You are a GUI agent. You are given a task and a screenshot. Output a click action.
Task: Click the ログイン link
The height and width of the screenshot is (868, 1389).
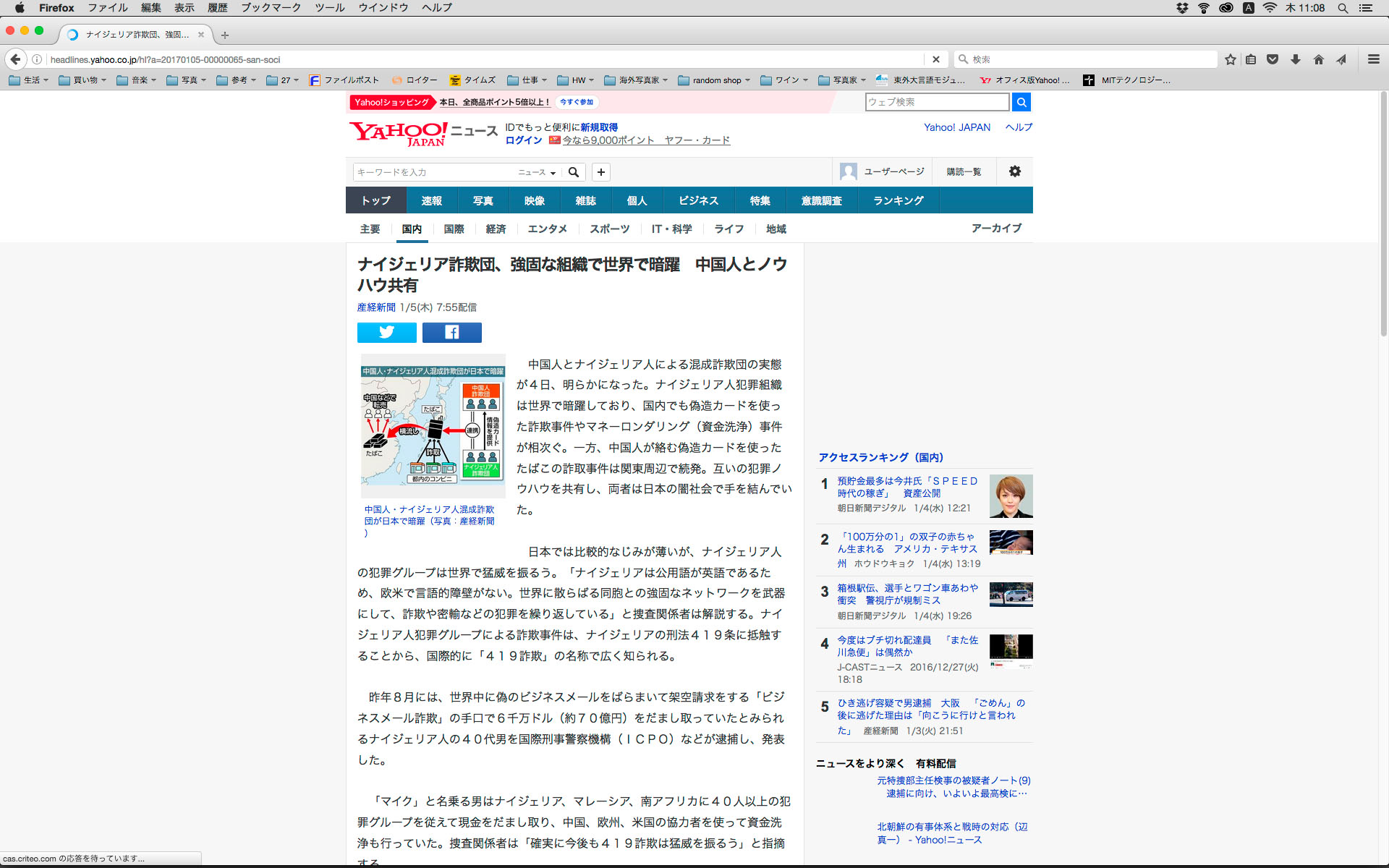tap(523, 140)
